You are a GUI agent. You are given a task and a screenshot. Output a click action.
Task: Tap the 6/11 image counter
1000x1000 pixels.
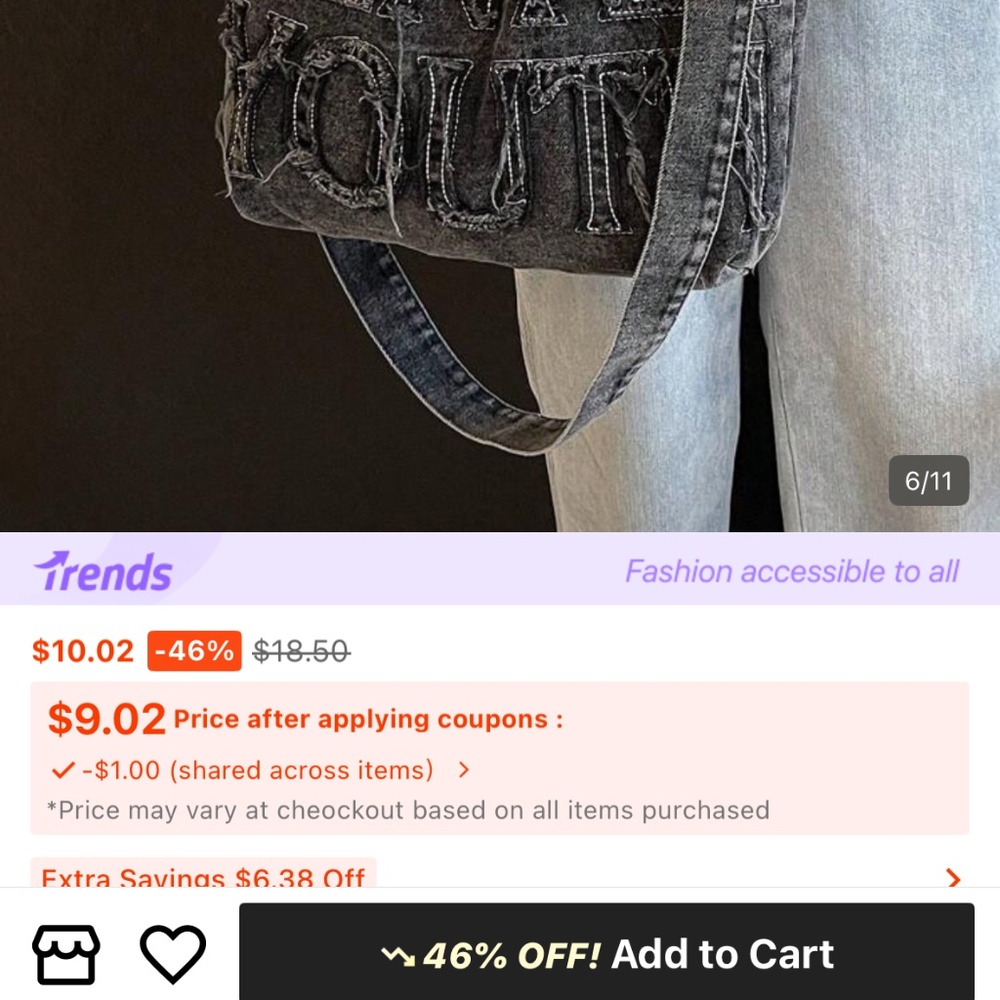(929, 481)
